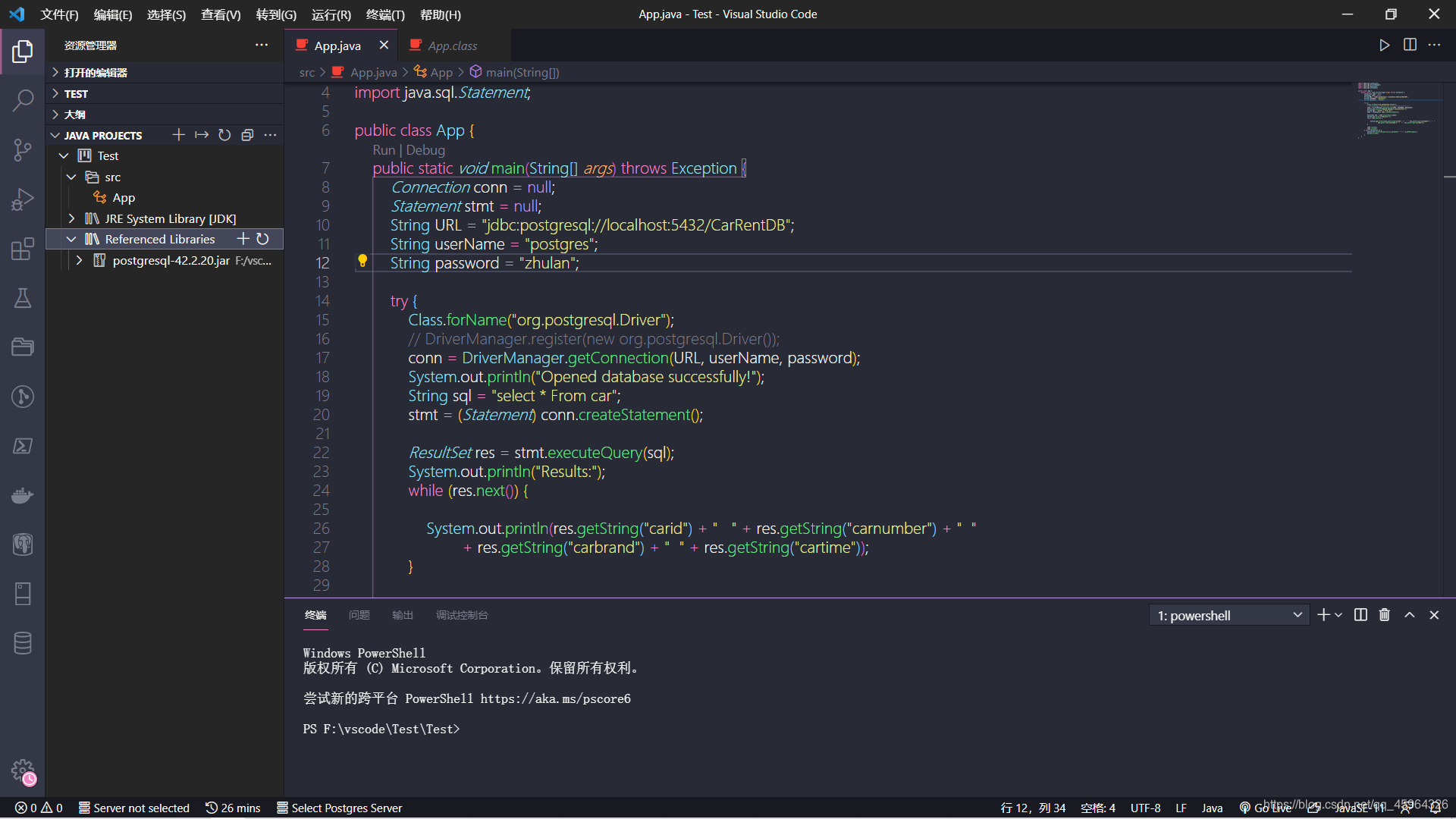Maximize the terminal panel size

1409,615
